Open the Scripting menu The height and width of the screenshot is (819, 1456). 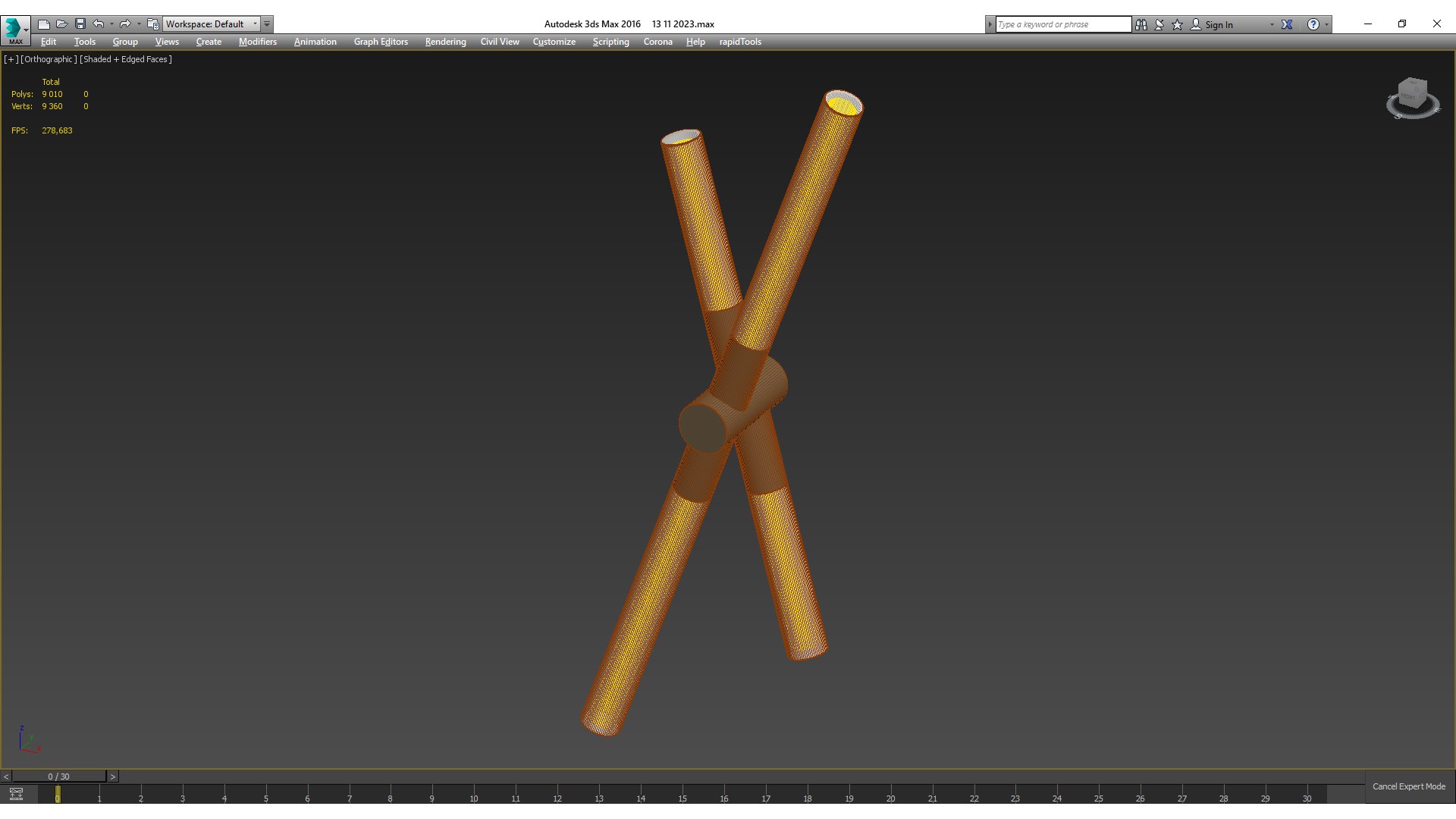pos(611,42)
